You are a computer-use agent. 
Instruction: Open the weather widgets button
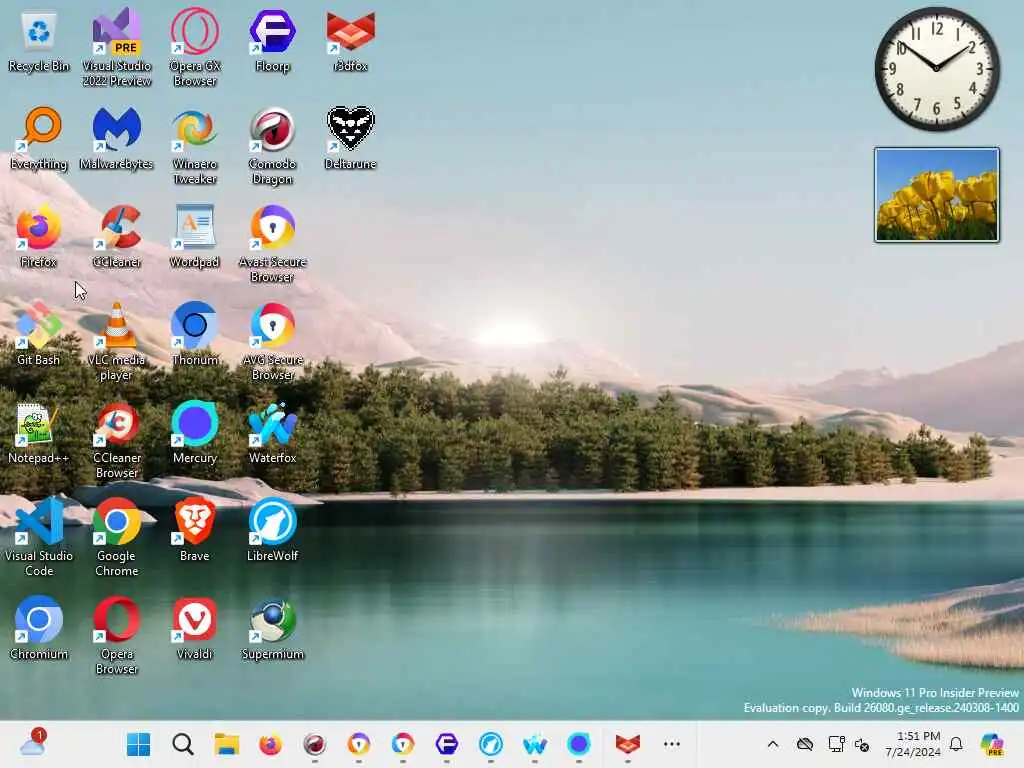click(32, 743)
